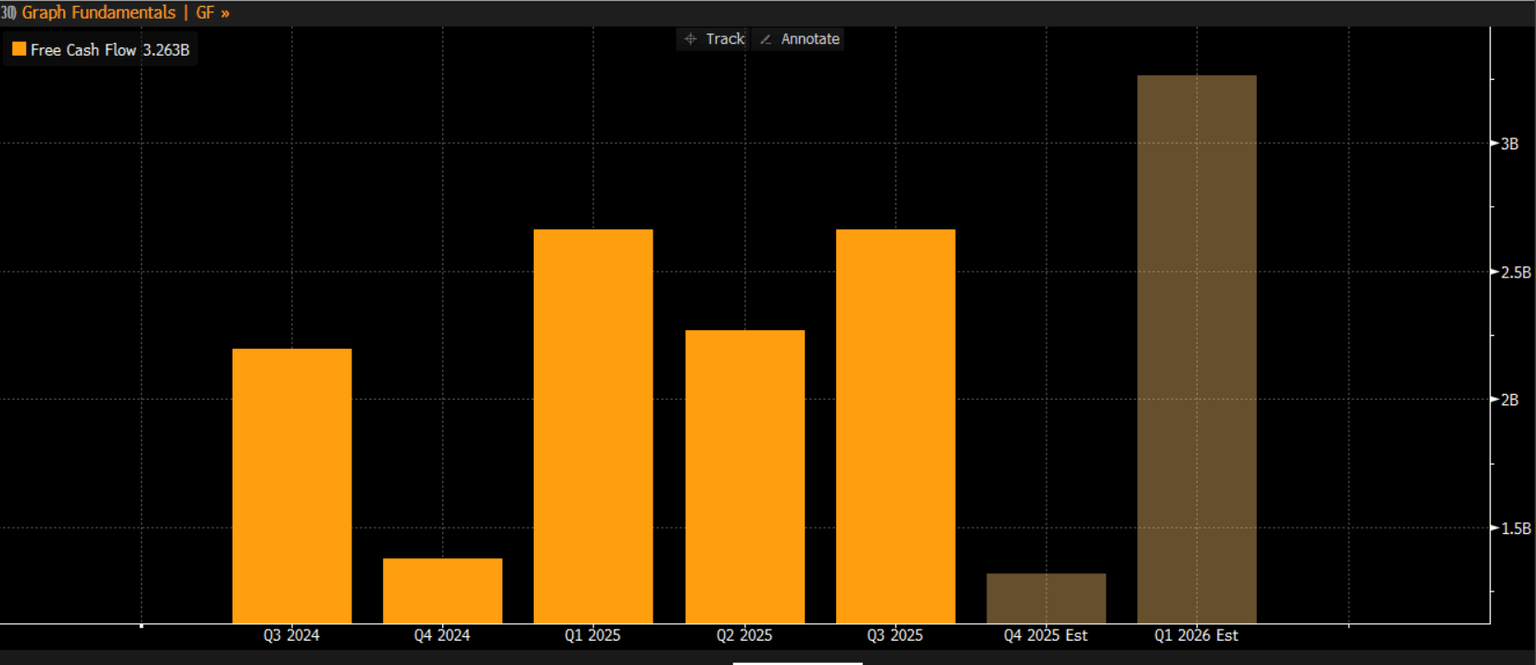
Task: Click the 2.5B y-axis label
Action: 1513,272
